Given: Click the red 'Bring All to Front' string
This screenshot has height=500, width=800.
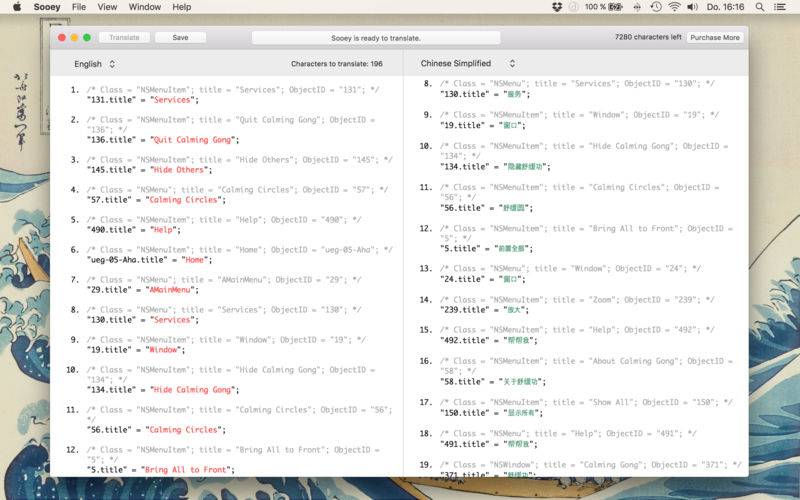Looking at the screenshot, I should 186,469.
